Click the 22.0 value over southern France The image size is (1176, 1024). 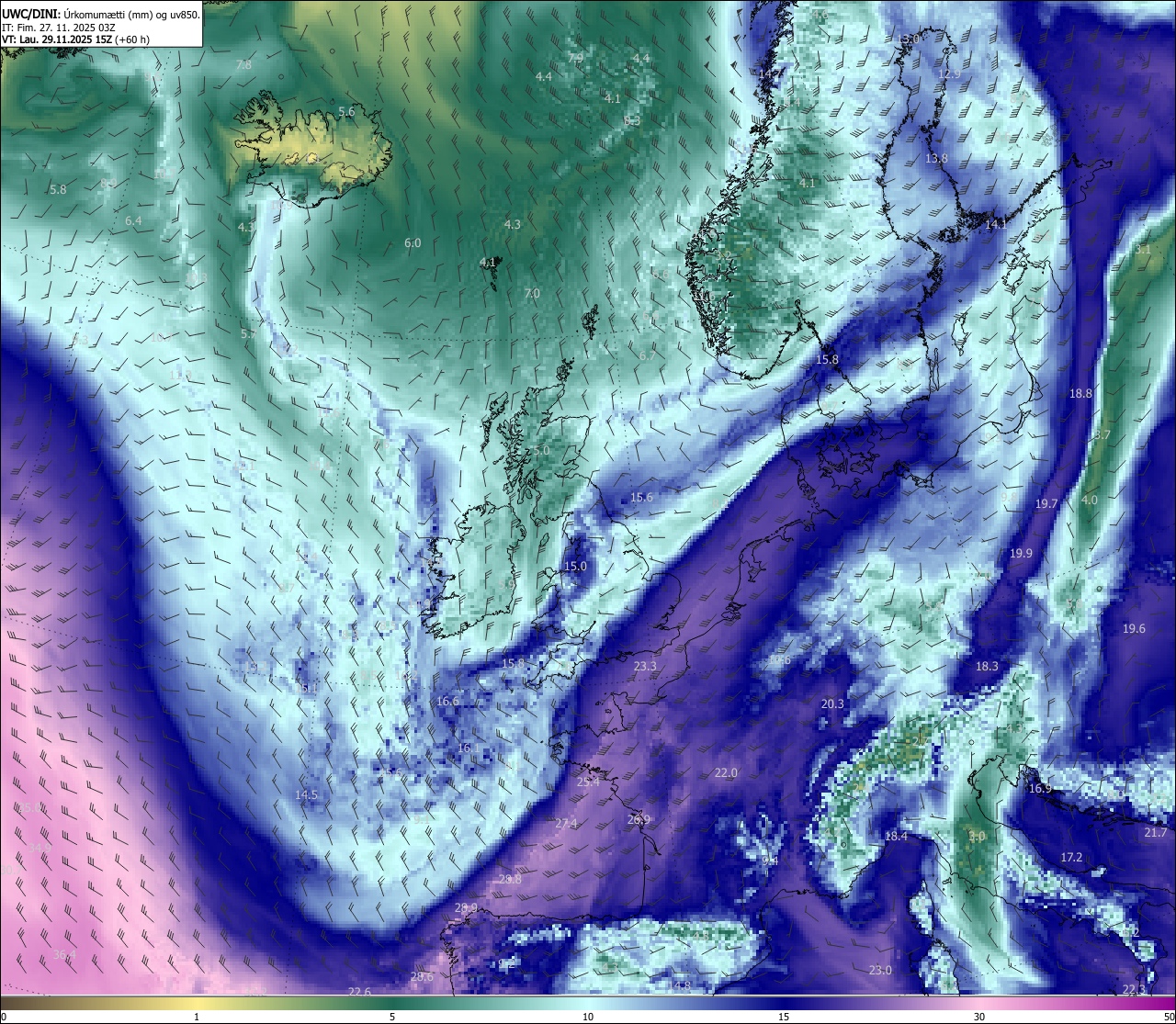(x=726, y=773)
